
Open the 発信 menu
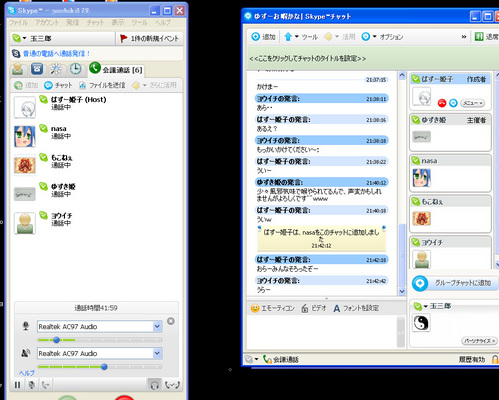[72, 22]
